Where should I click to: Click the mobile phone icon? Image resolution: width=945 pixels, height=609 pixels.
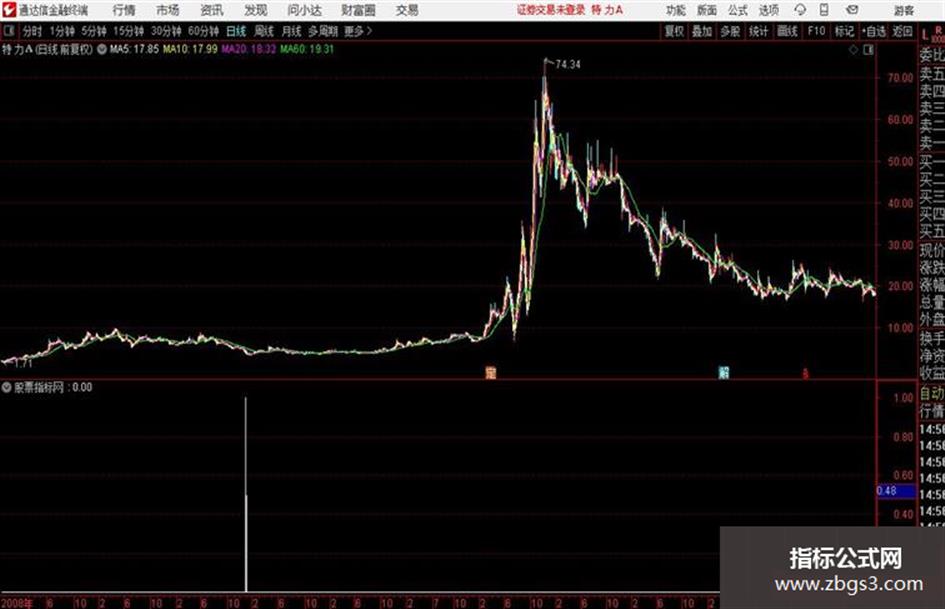pyautogui.click(x=824, y=10)
